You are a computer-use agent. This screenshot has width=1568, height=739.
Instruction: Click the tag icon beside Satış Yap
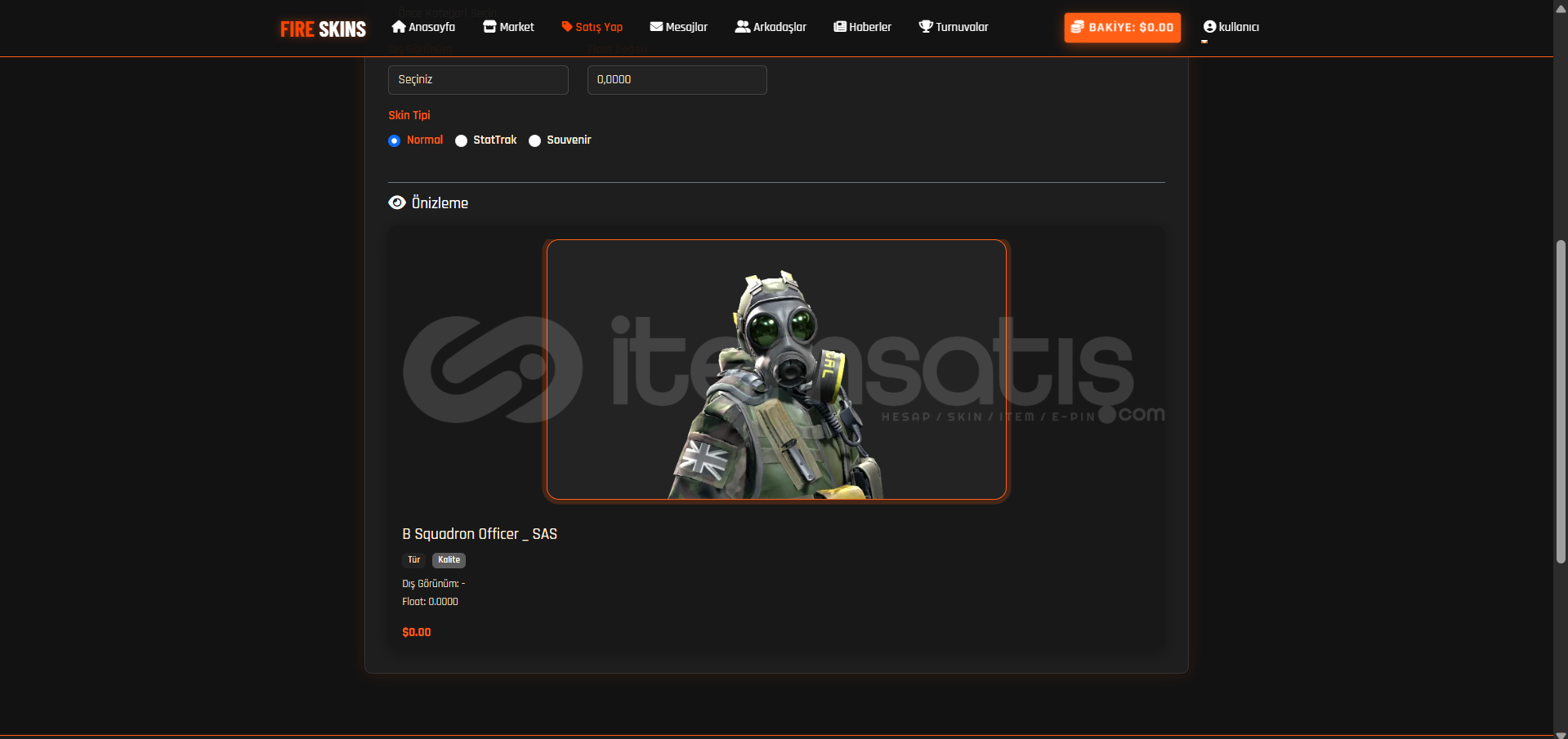(x=566, y=27)
